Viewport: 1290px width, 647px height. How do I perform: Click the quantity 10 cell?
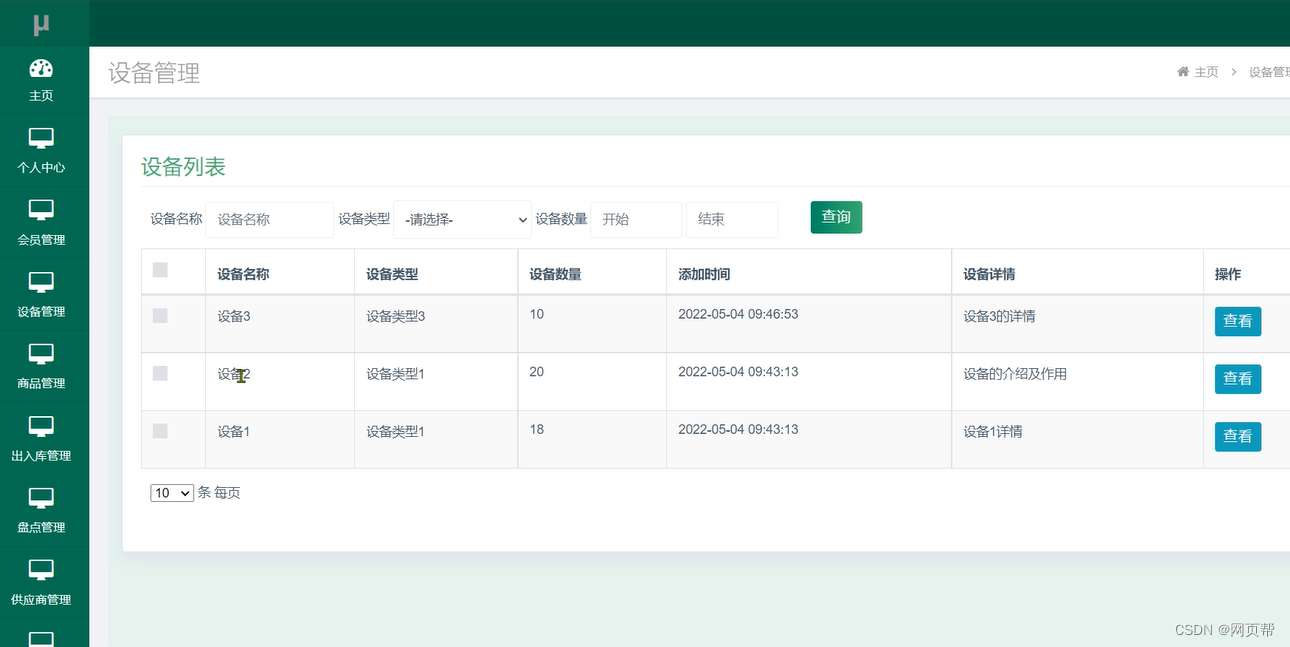537,314
